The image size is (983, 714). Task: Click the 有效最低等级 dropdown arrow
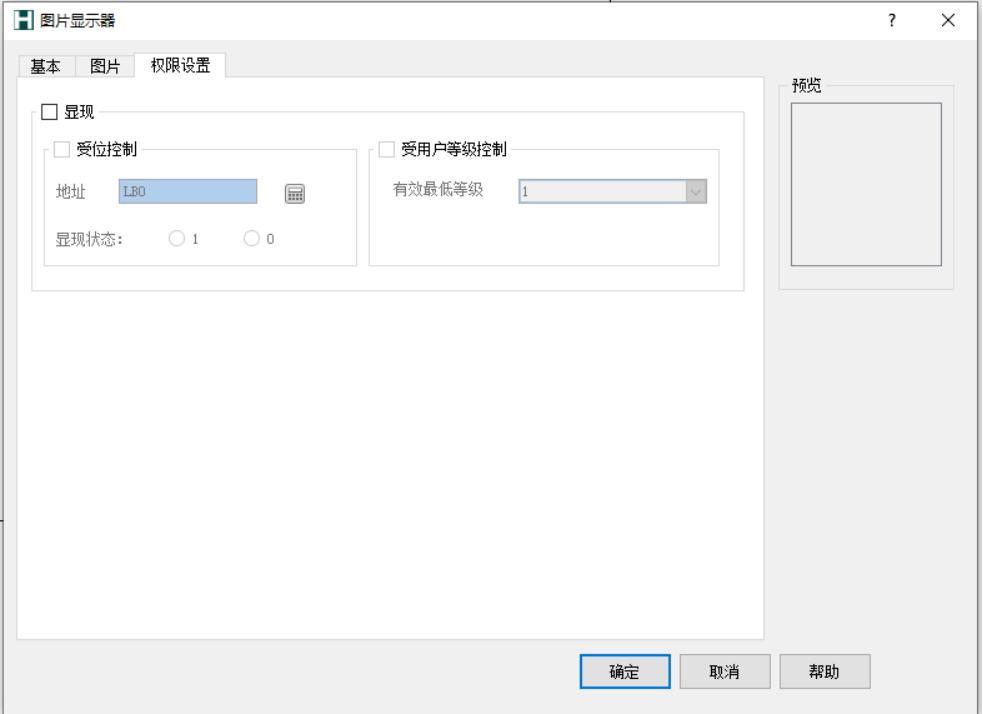click(696, 192)
